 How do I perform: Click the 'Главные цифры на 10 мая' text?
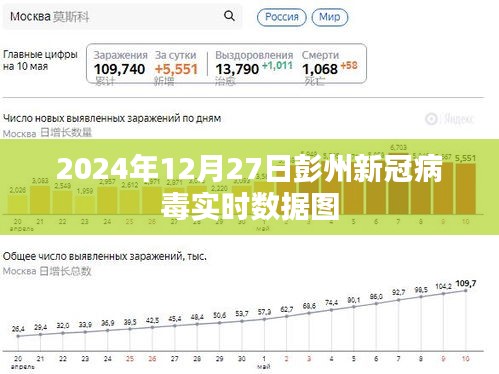40,60
